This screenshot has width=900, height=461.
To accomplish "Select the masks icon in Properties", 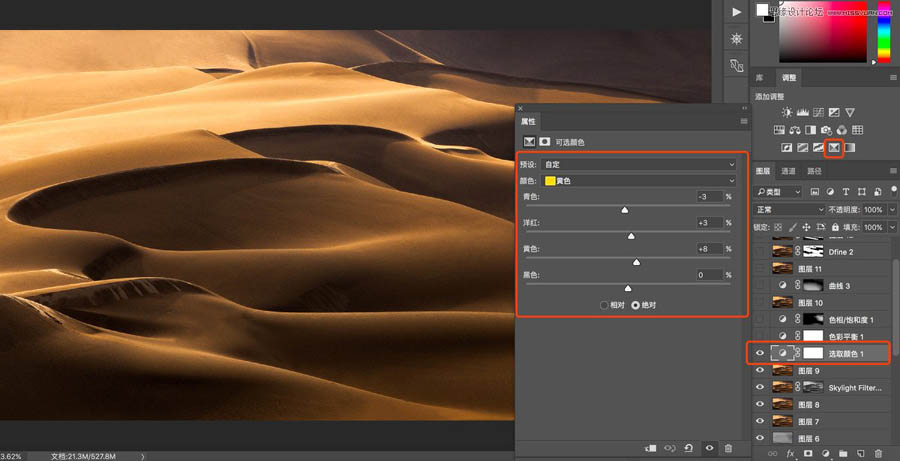I will pos(544,142).
